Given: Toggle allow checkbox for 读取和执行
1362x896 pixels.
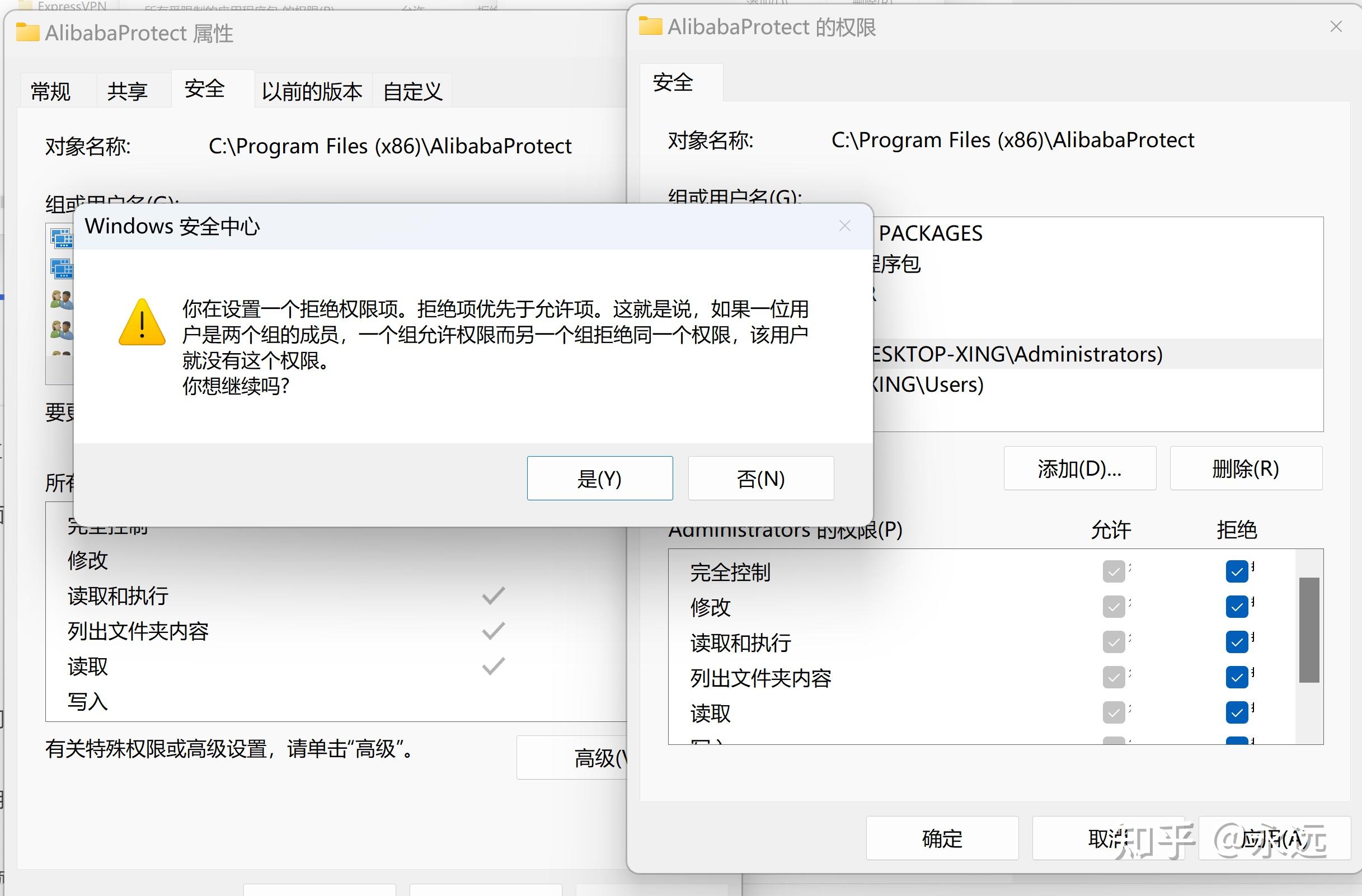Looking at the screenshot, I should 1114,642.
